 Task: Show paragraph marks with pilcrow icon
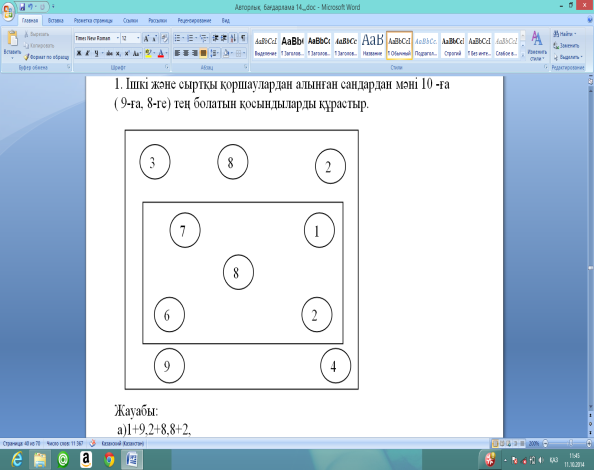click(x=243, y=38)
